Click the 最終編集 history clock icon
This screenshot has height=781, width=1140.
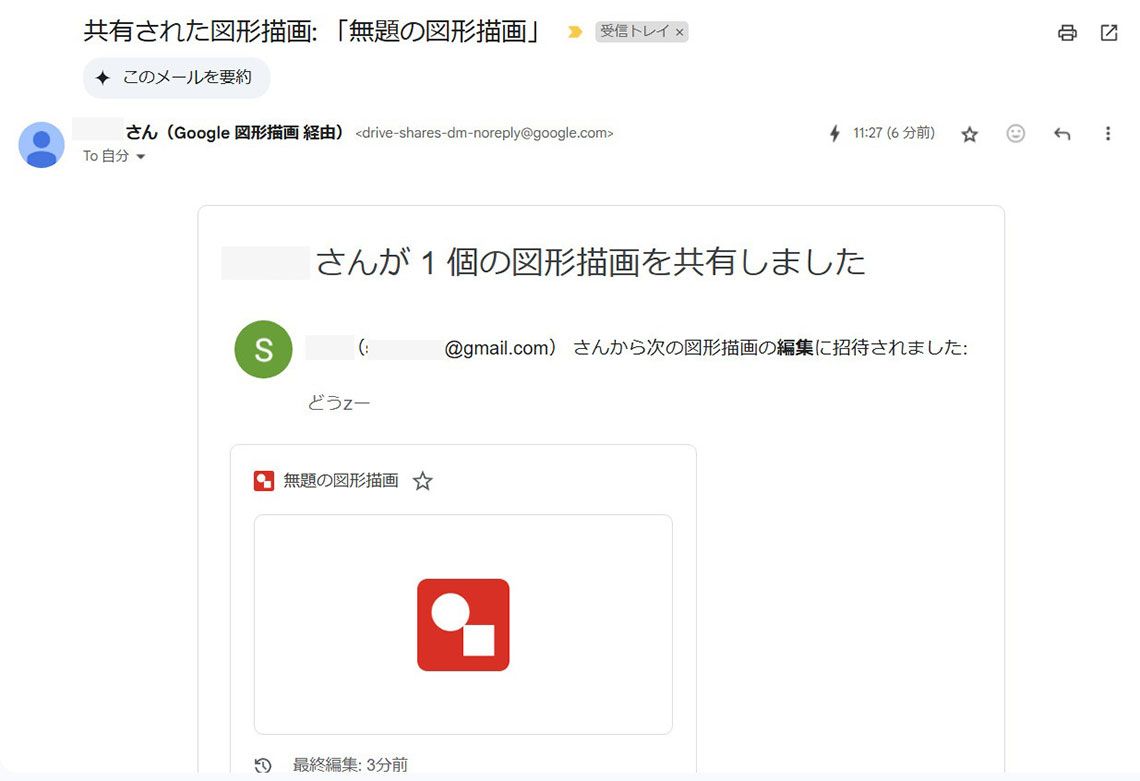[263, 765]
